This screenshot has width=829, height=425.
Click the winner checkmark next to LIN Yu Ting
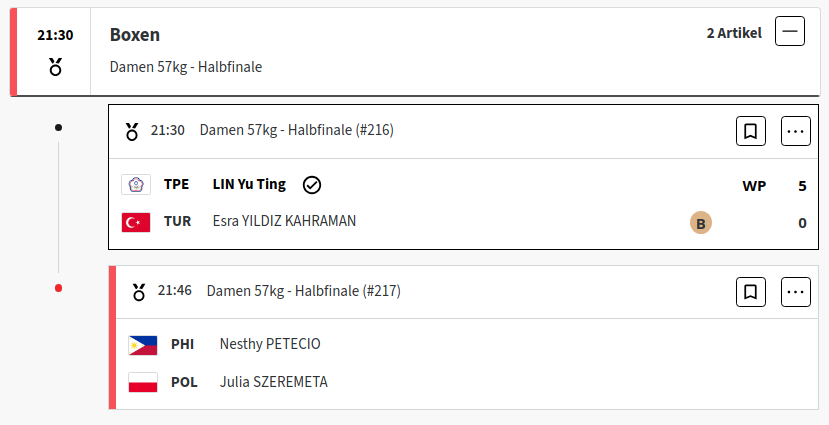click(x=312, y=185)
